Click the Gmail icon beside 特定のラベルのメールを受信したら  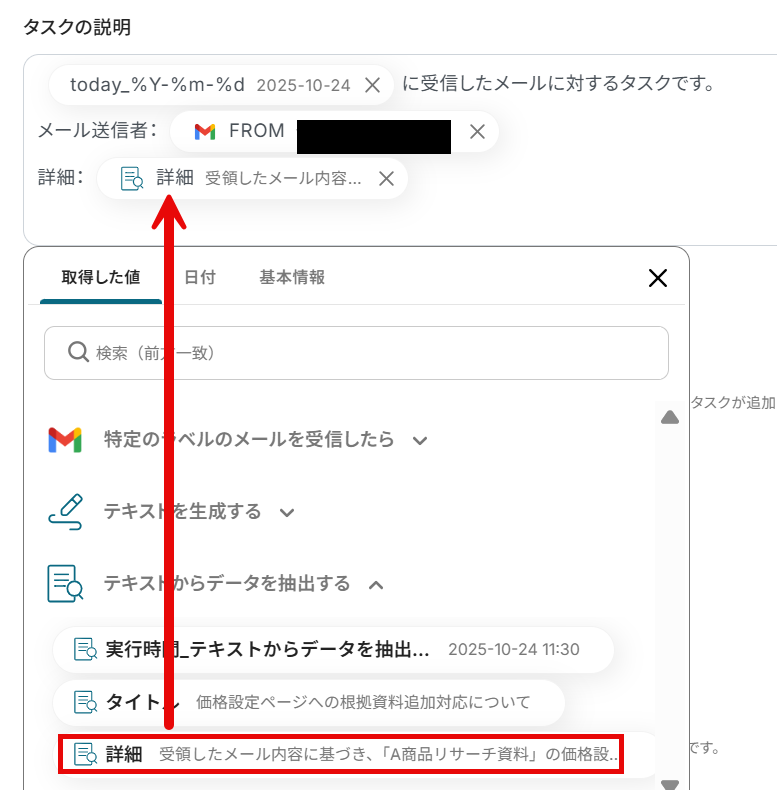pos(65,440)
